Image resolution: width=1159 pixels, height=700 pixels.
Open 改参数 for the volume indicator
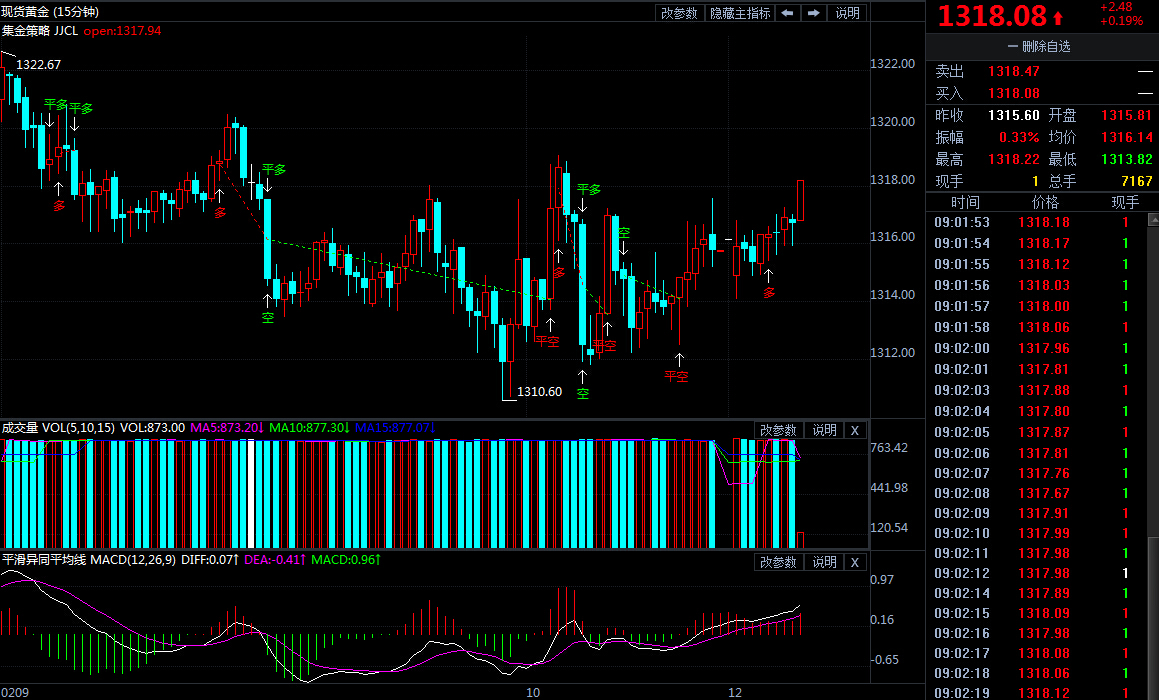[x=778, y=430]
